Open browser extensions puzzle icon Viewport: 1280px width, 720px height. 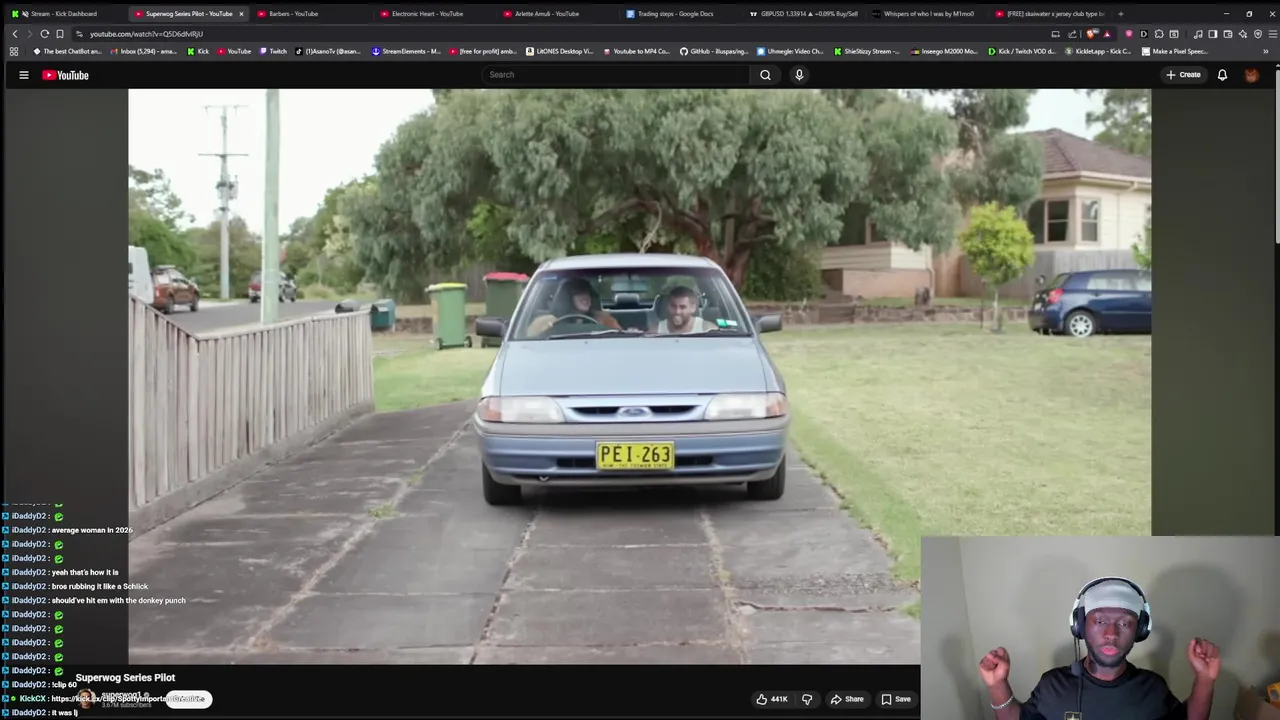[x=1159, y=34]
